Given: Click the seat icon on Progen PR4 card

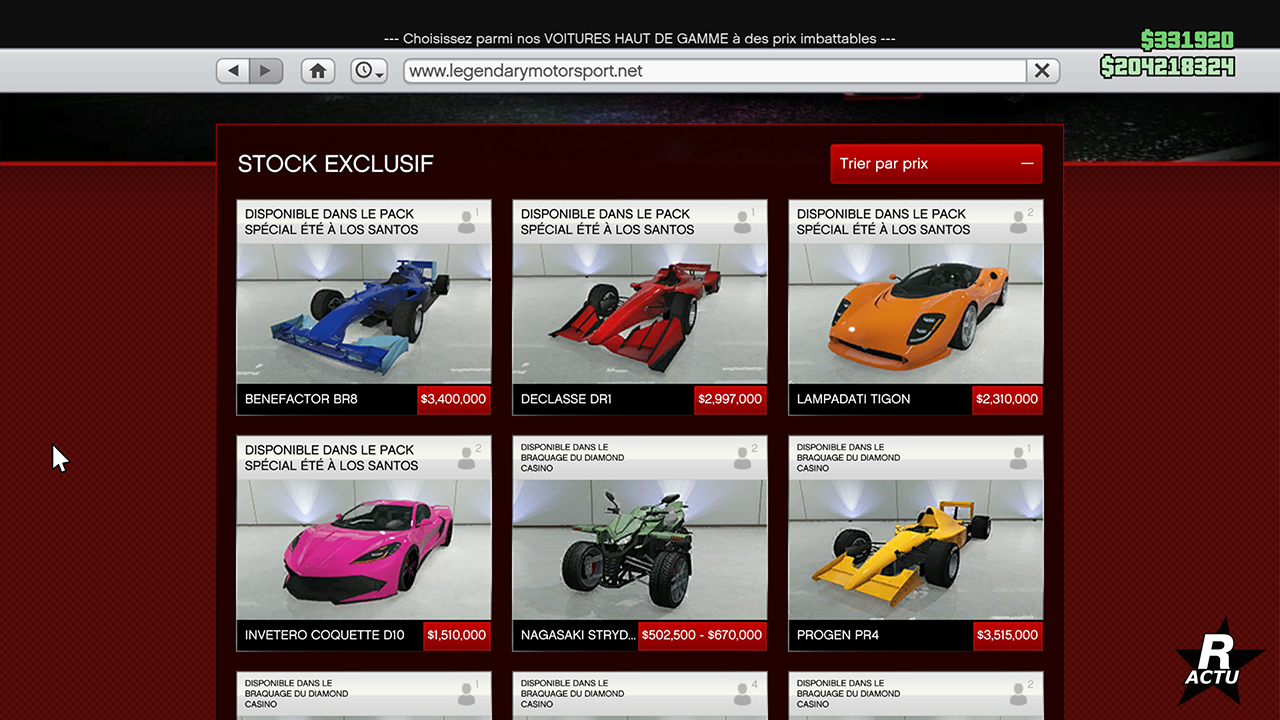Looking at the screenshot, I should click(x=1019, y=458).
